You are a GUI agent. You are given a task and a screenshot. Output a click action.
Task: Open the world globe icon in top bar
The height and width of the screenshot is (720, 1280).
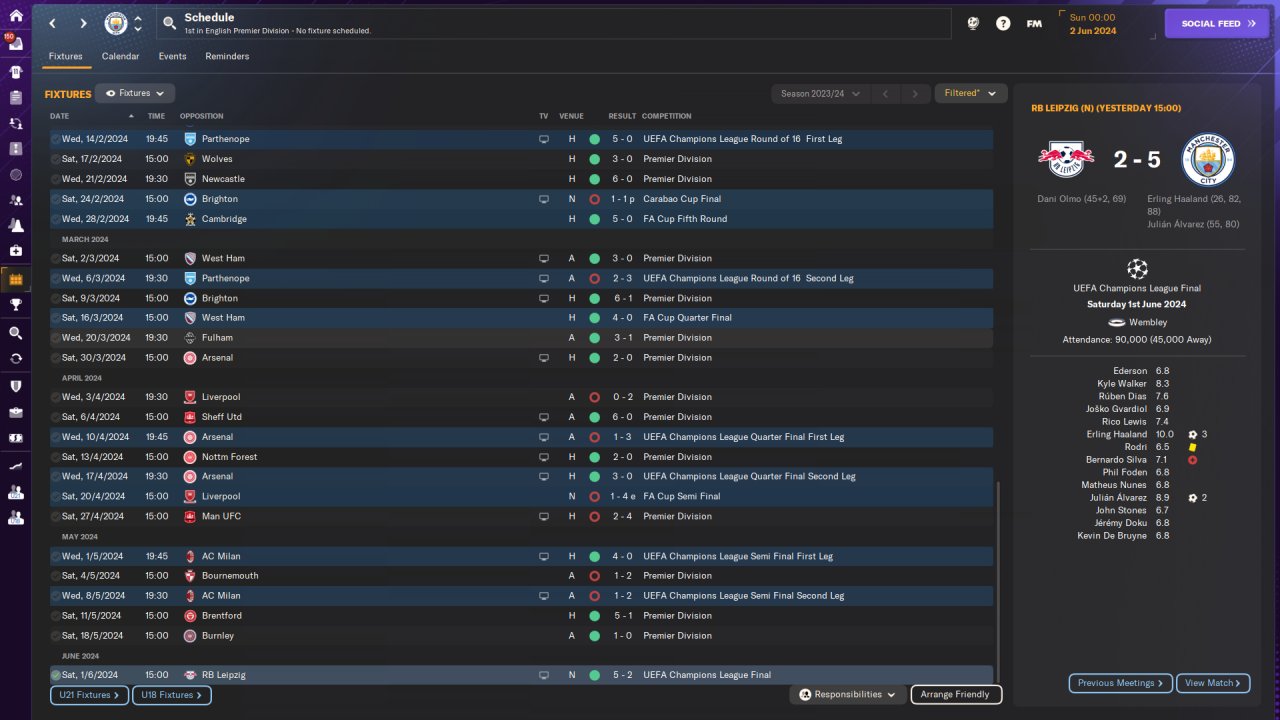973,23
